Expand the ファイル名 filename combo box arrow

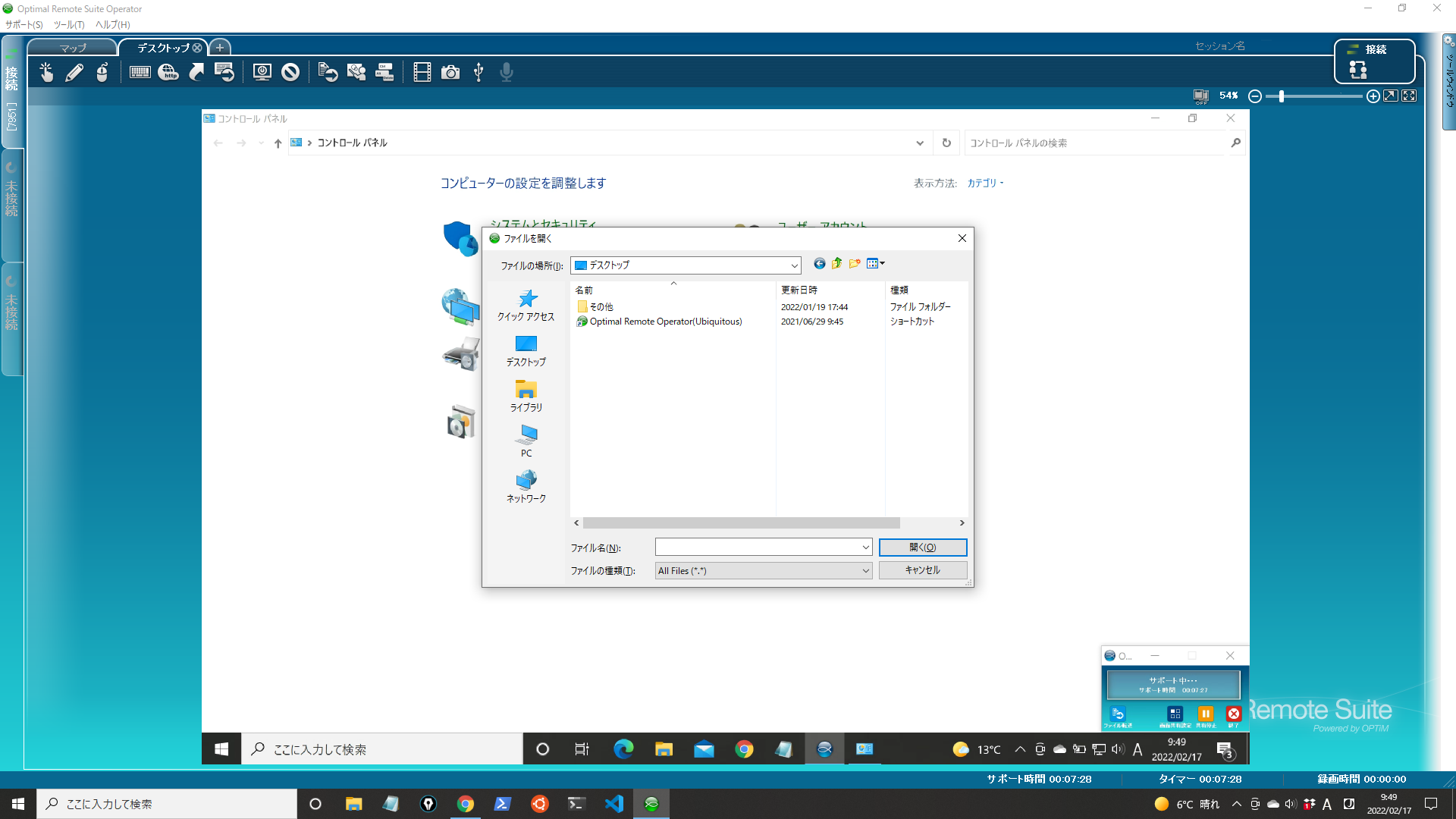point(865,548)
